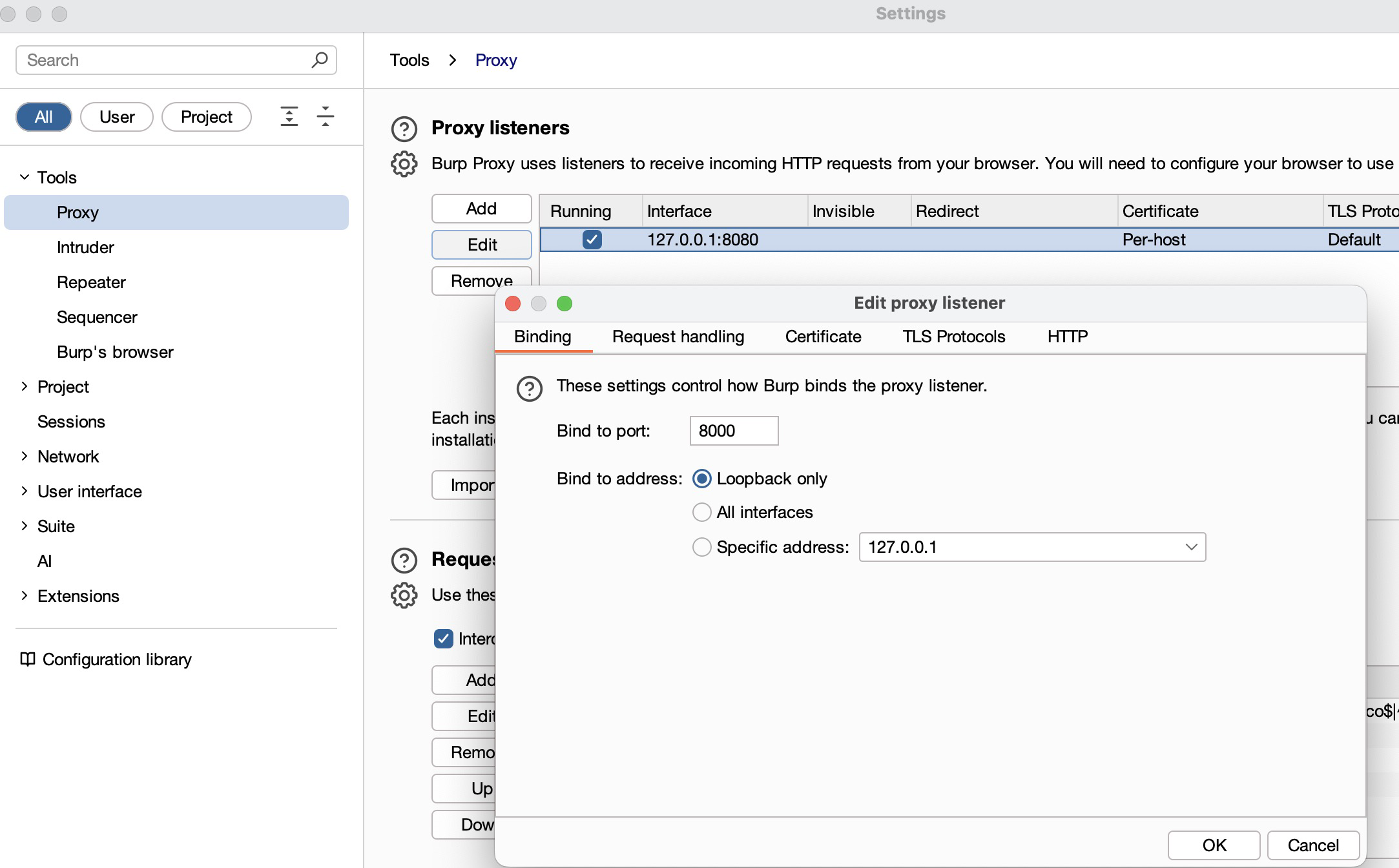Select the All interfaces radio button
The height and width of the screenshot is (868, 1399).
[x=702, y=512]
